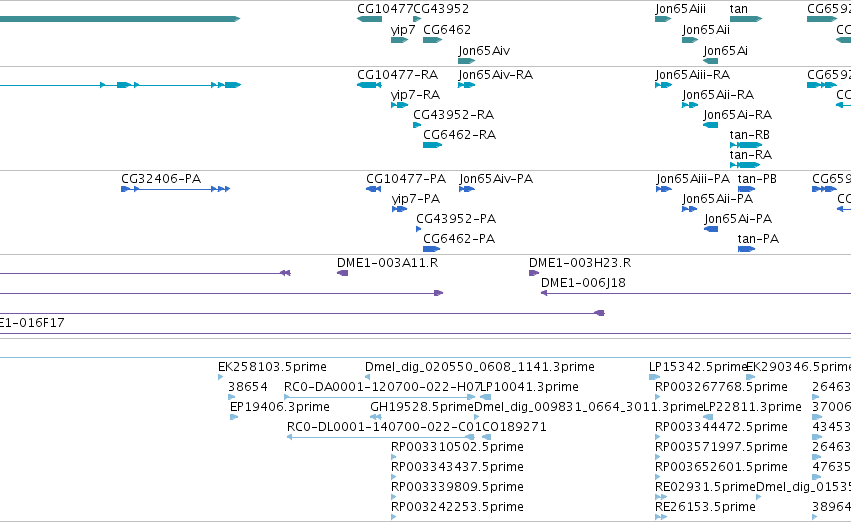Viewport: 851px width, 522px height.
Task: Click the EP19406.3prime feature label
Action: 280,408
